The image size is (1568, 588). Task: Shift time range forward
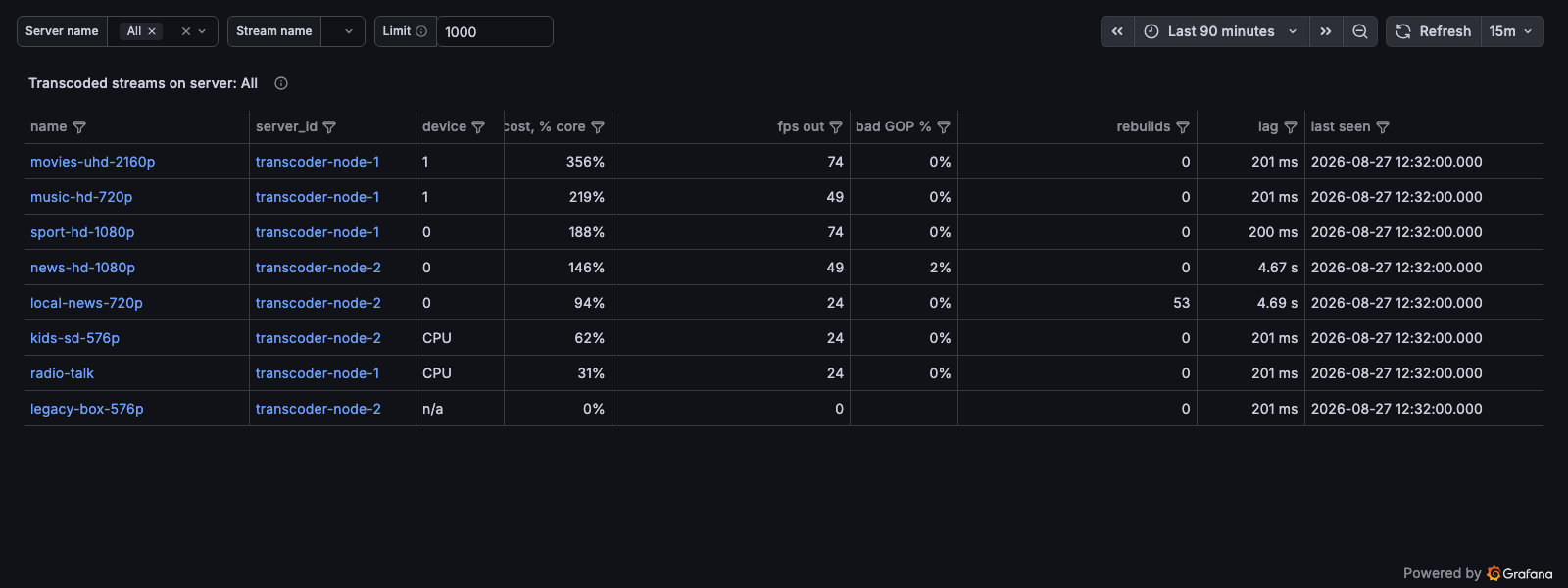1326,31
